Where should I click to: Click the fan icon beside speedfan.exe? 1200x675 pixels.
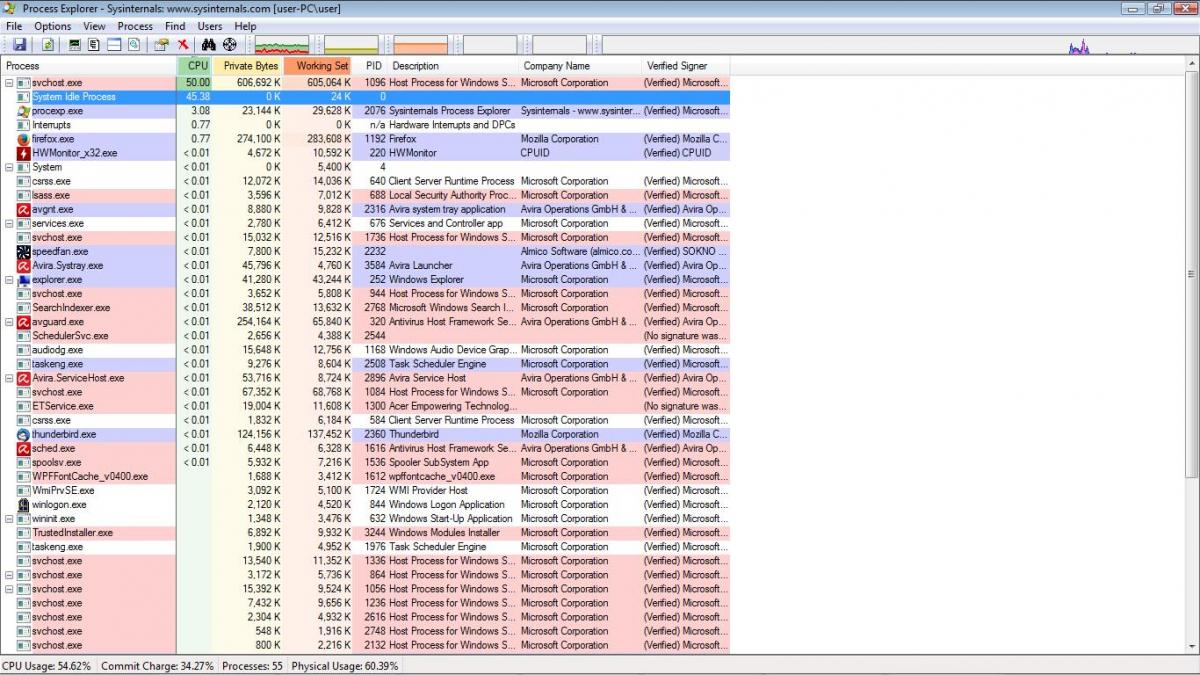pyautogui.click(x=24, y=252)
